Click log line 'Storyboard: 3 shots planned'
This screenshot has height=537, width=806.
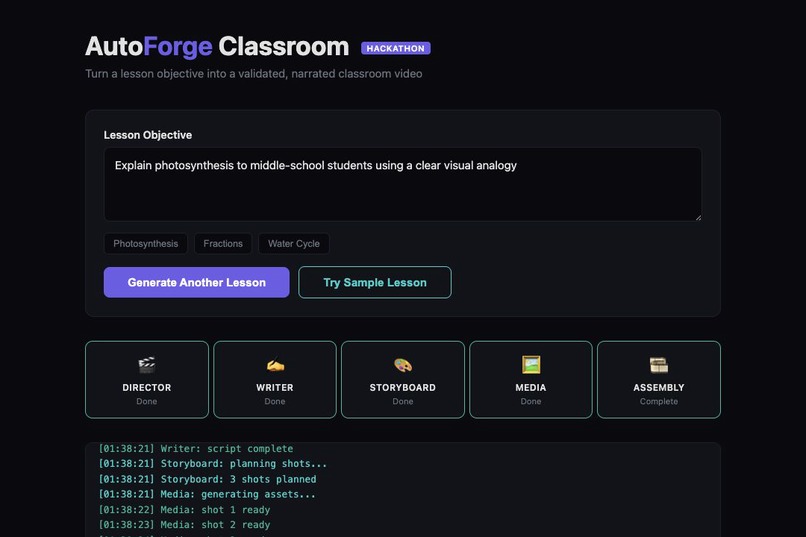click(x=207, y=479)
